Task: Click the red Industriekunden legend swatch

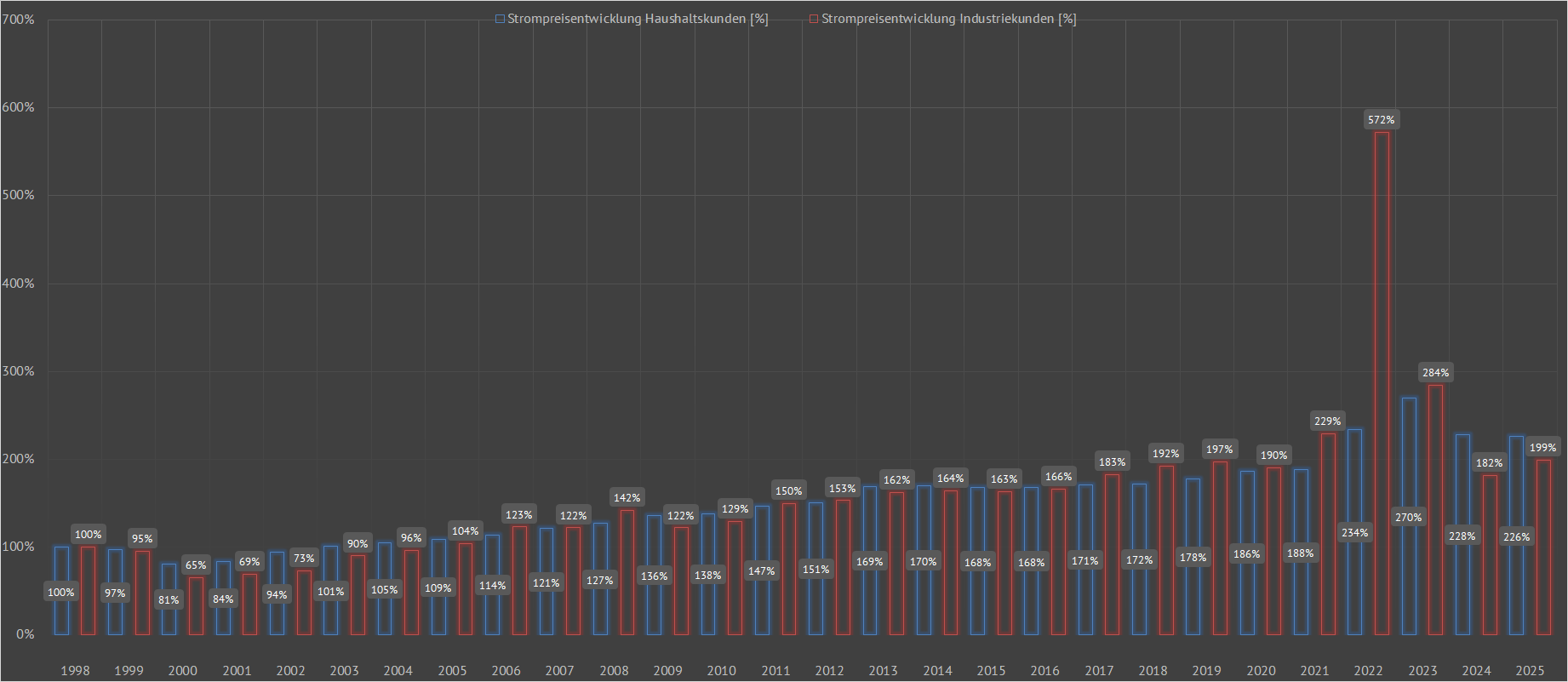Action: pos(814,19)
